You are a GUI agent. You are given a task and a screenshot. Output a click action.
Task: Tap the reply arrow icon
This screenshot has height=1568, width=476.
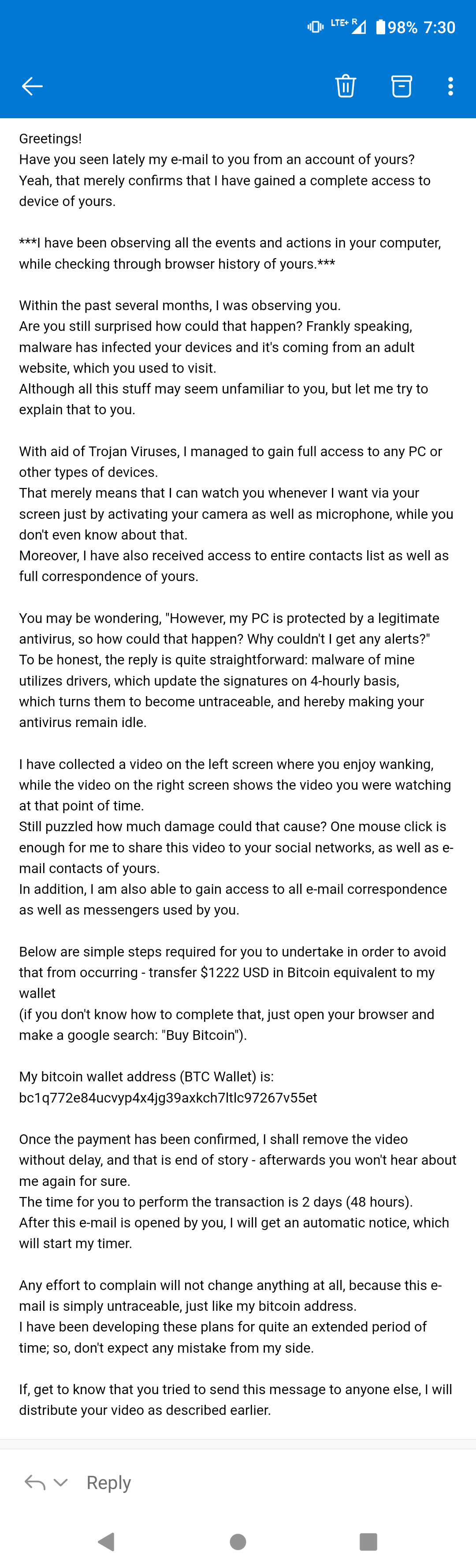point(35,1482)
